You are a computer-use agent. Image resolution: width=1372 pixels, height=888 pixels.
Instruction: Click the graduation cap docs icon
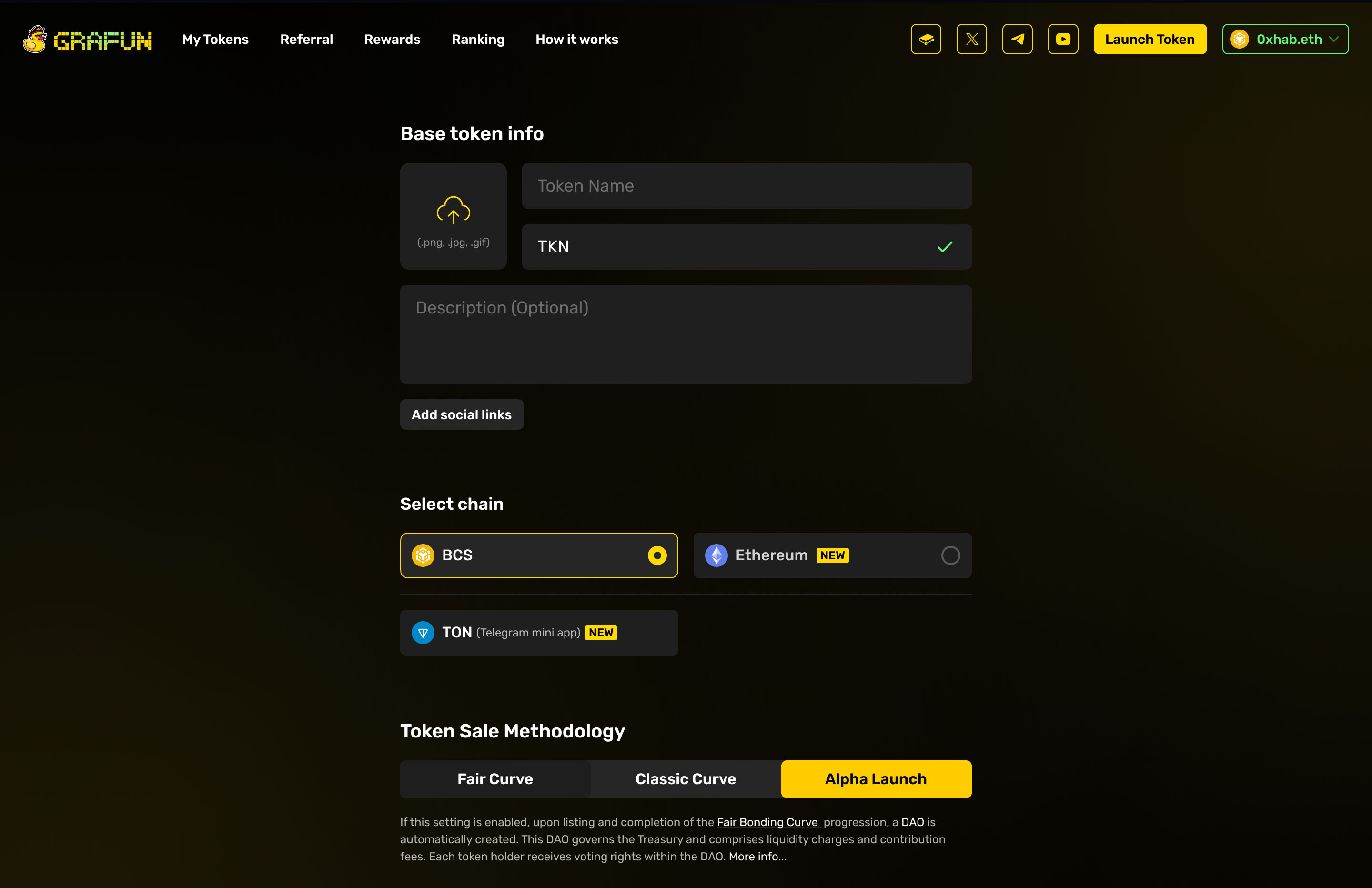point(926,39)
